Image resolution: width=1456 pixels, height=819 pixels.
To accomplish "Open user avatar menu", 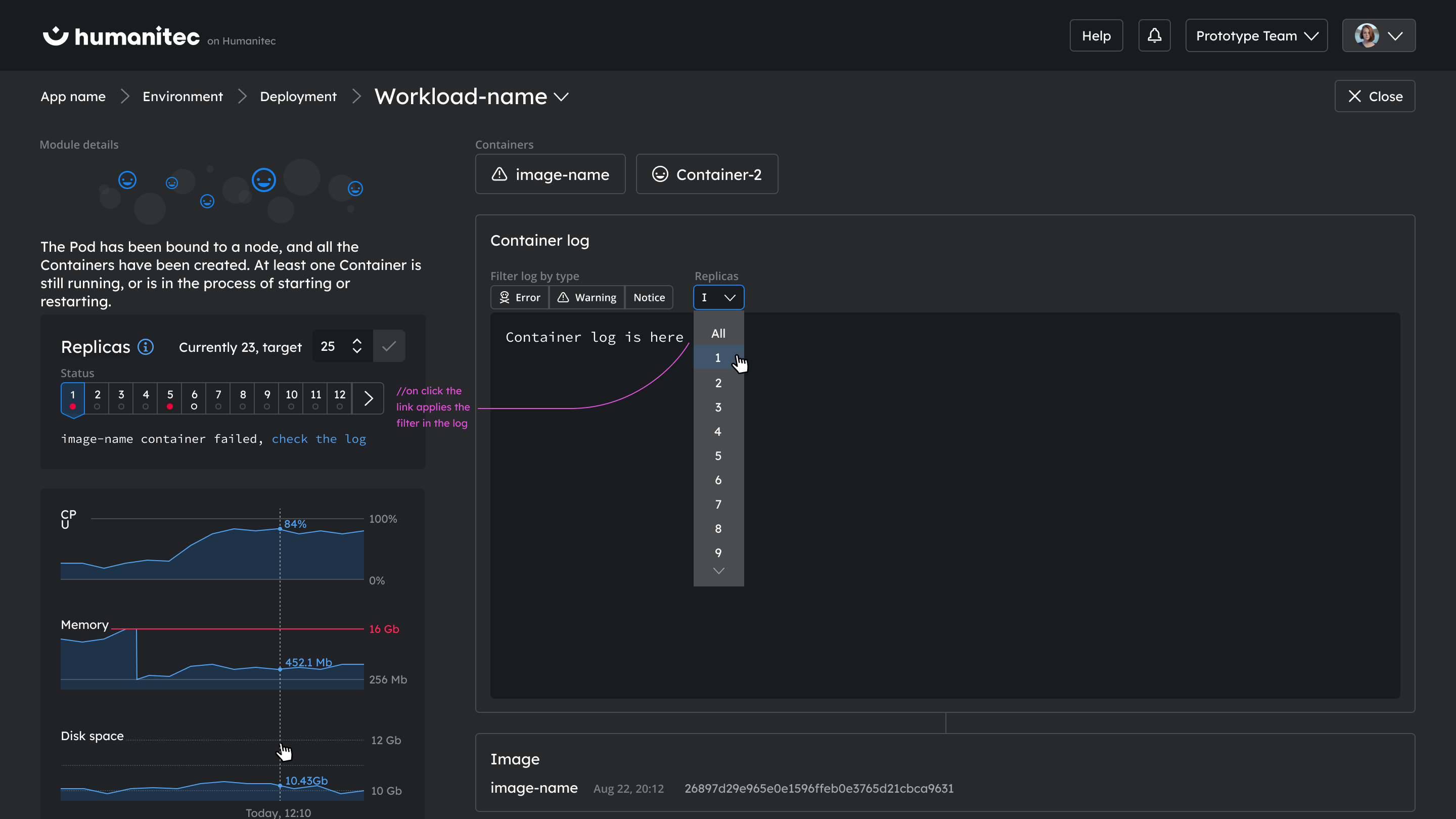I will (x=1378, y=35).
